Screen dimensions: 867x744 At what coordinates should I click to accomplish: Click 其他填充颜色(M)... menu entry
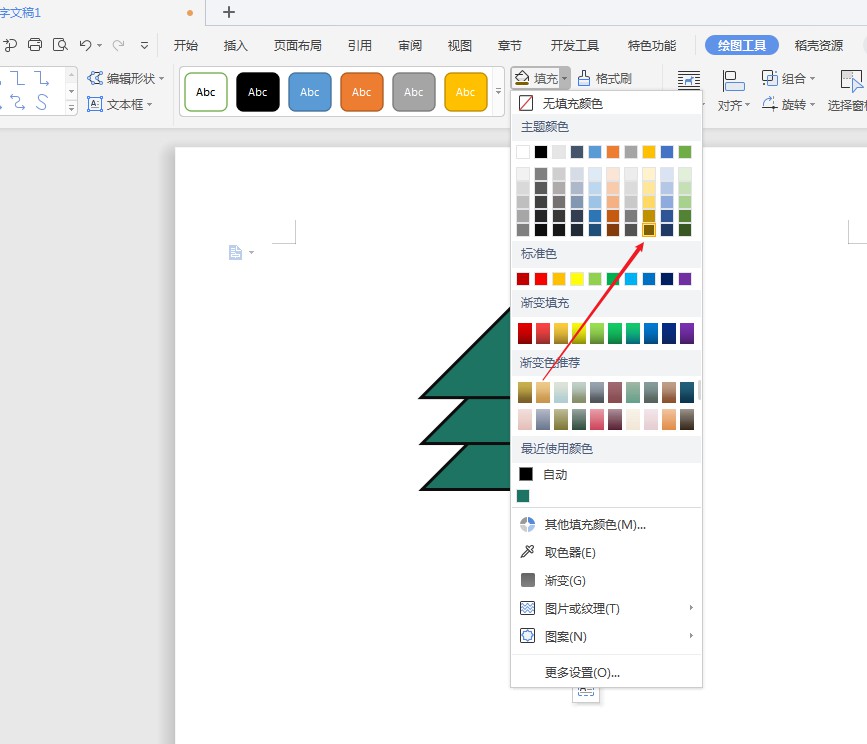(x=594, y=524)
